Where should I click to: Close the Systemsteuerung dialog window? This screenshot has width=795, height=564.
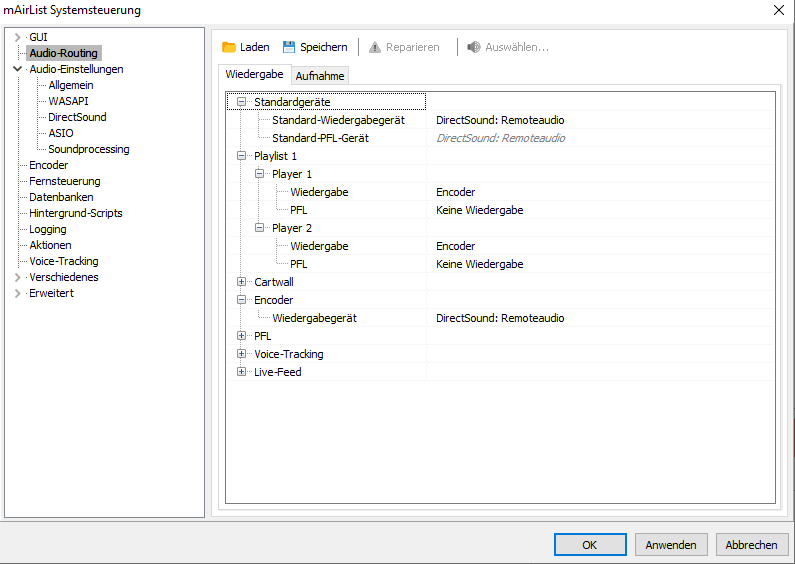[x=779, y=10]
